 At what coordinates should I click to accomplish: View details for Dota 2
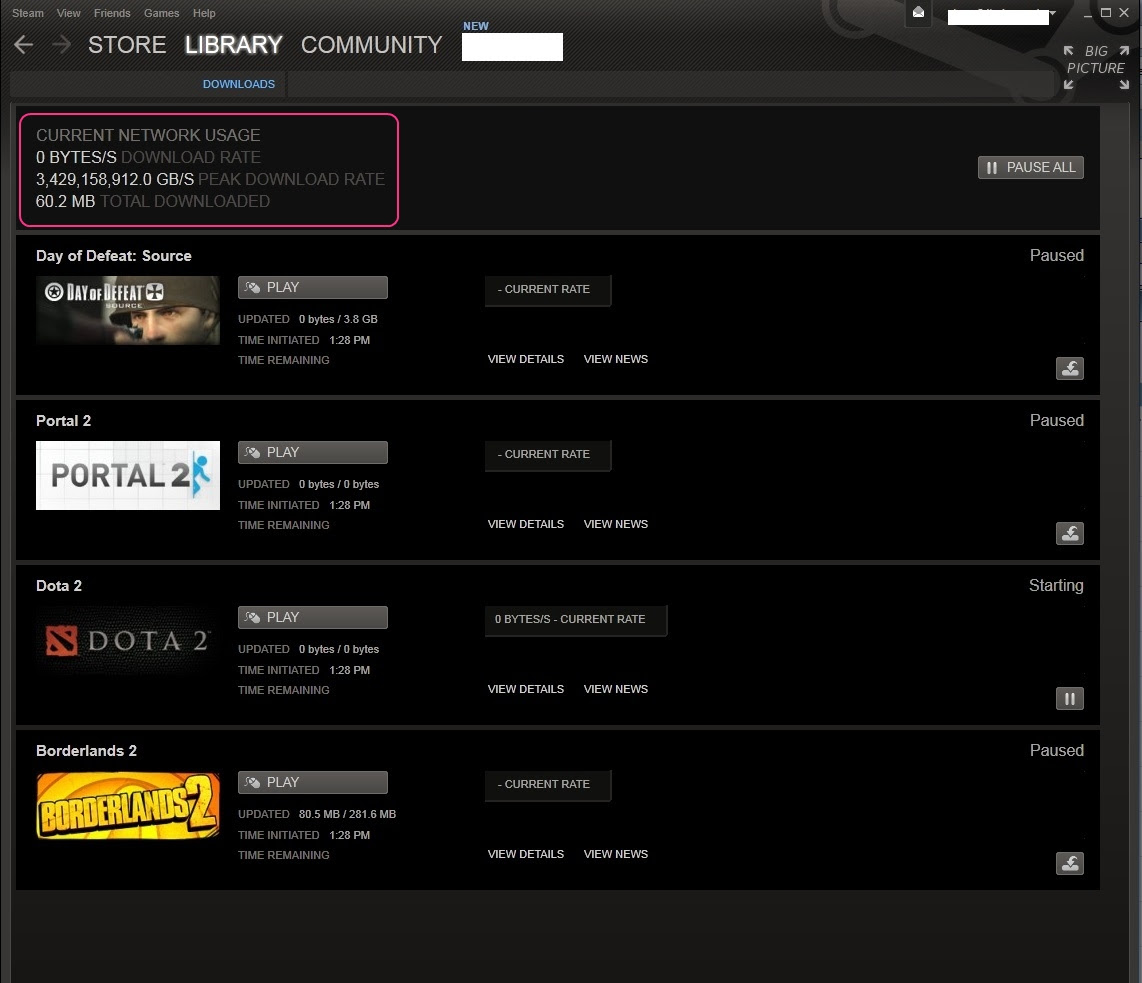[526, 689]
